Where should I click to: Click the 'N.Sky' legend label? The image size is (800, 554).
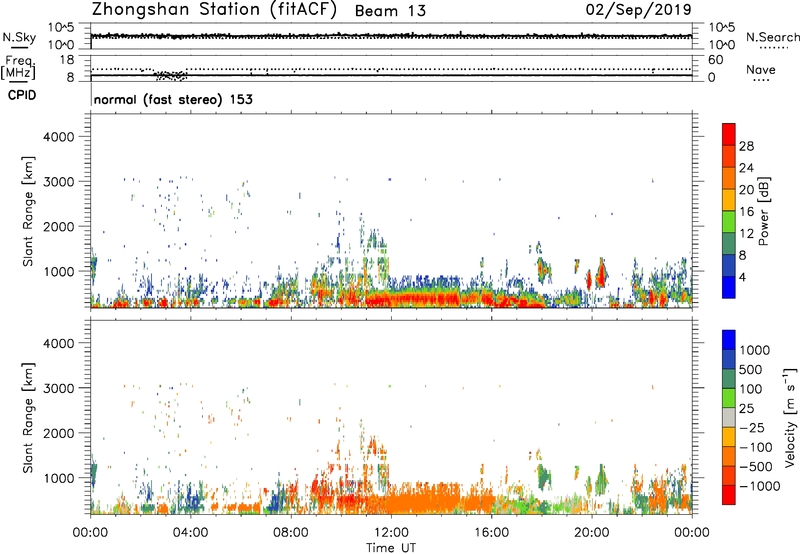pyautogui.click(x=19, y=37)
